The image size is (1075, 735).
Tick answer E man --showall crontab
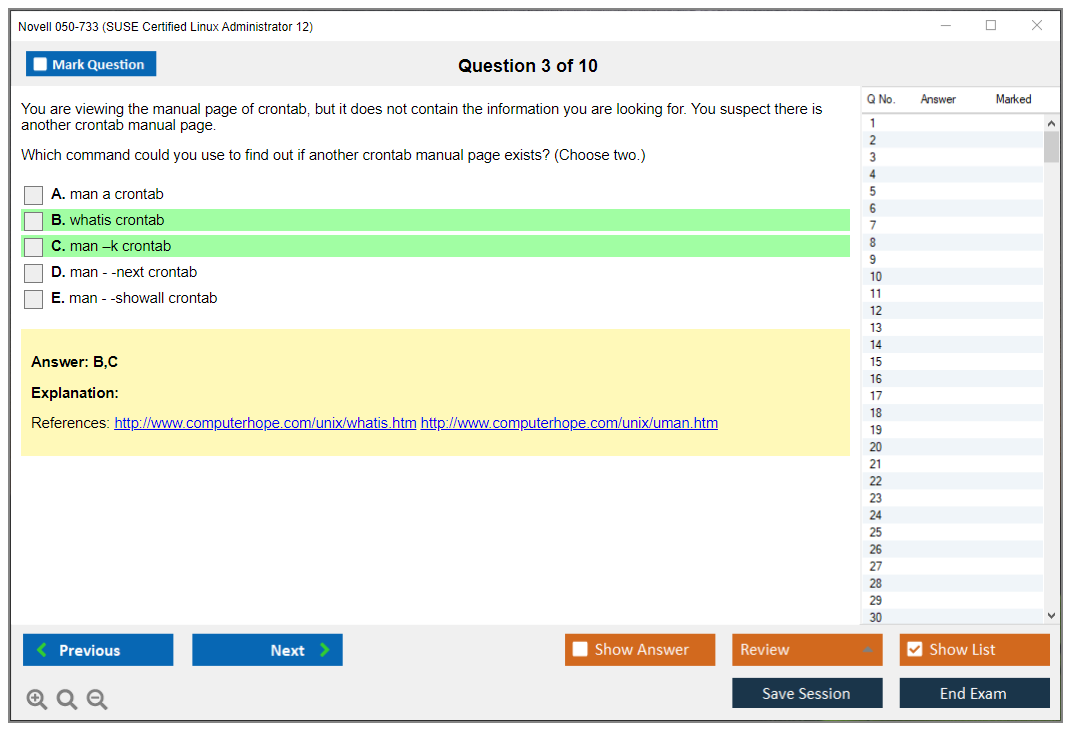pos(34,299)
